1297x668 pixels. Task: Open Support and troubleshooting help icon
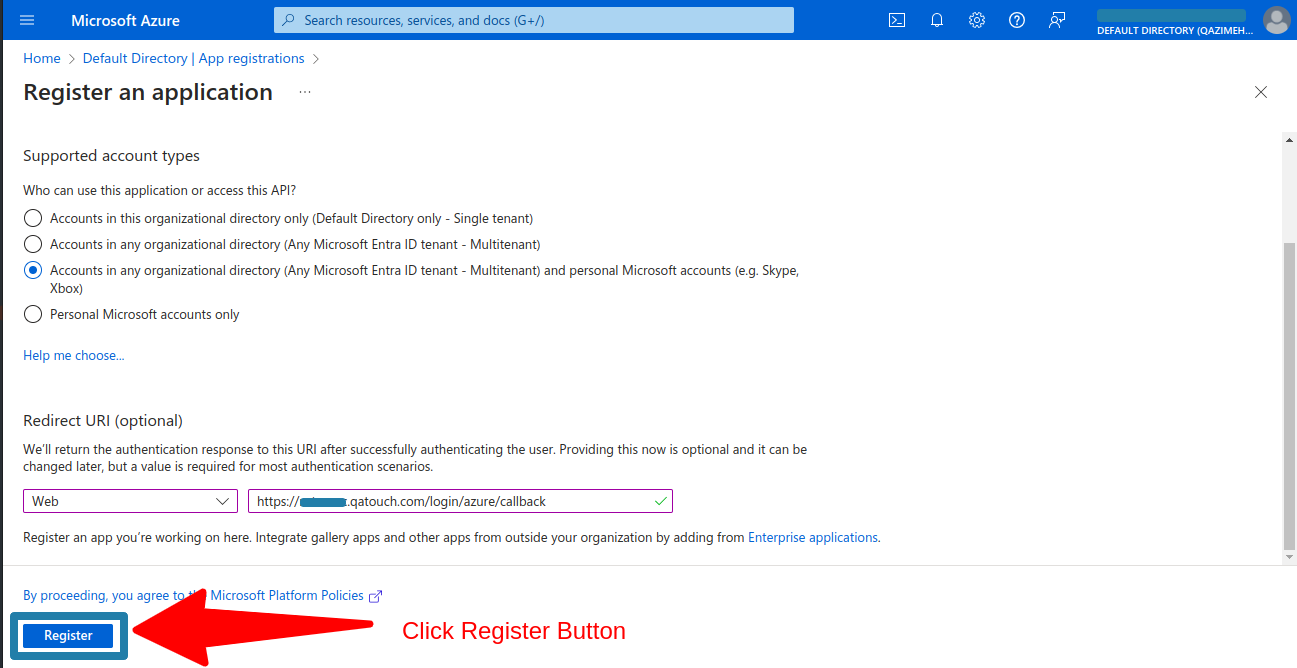pyautogui.click(x=1017, y=20)
